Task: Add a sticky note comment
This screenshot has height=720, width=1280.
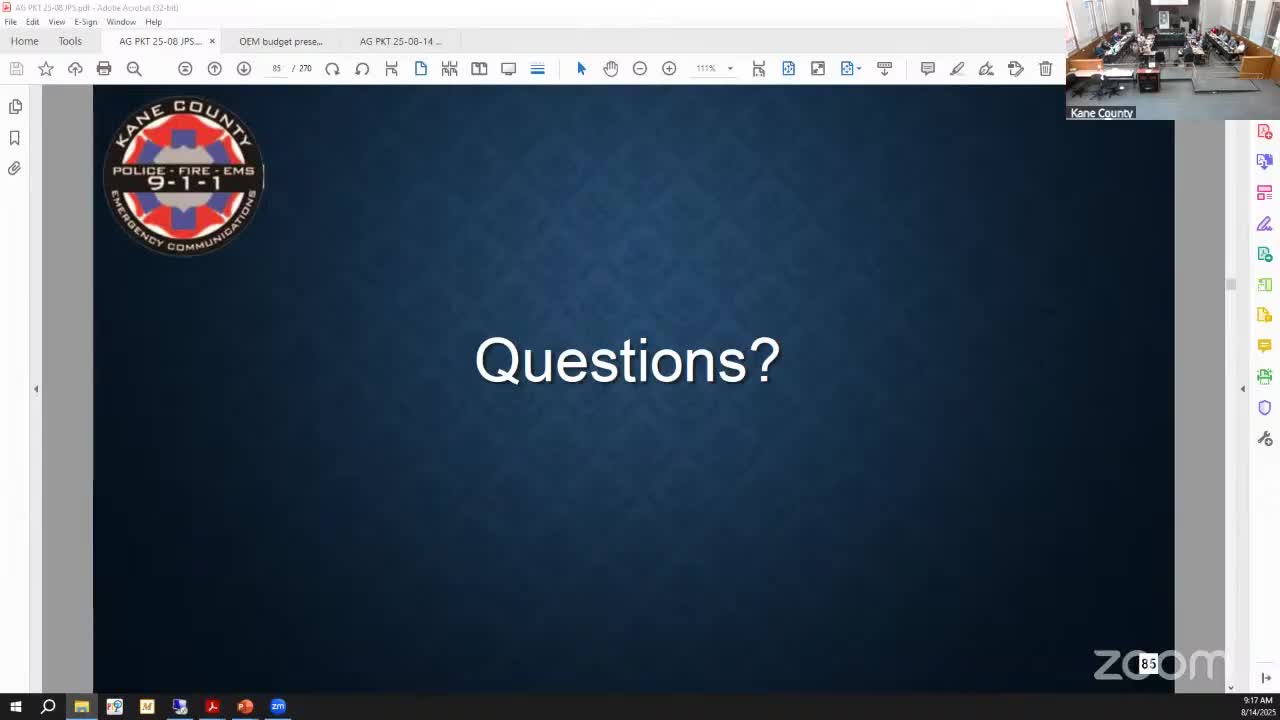Action: [x=927, y=68]
